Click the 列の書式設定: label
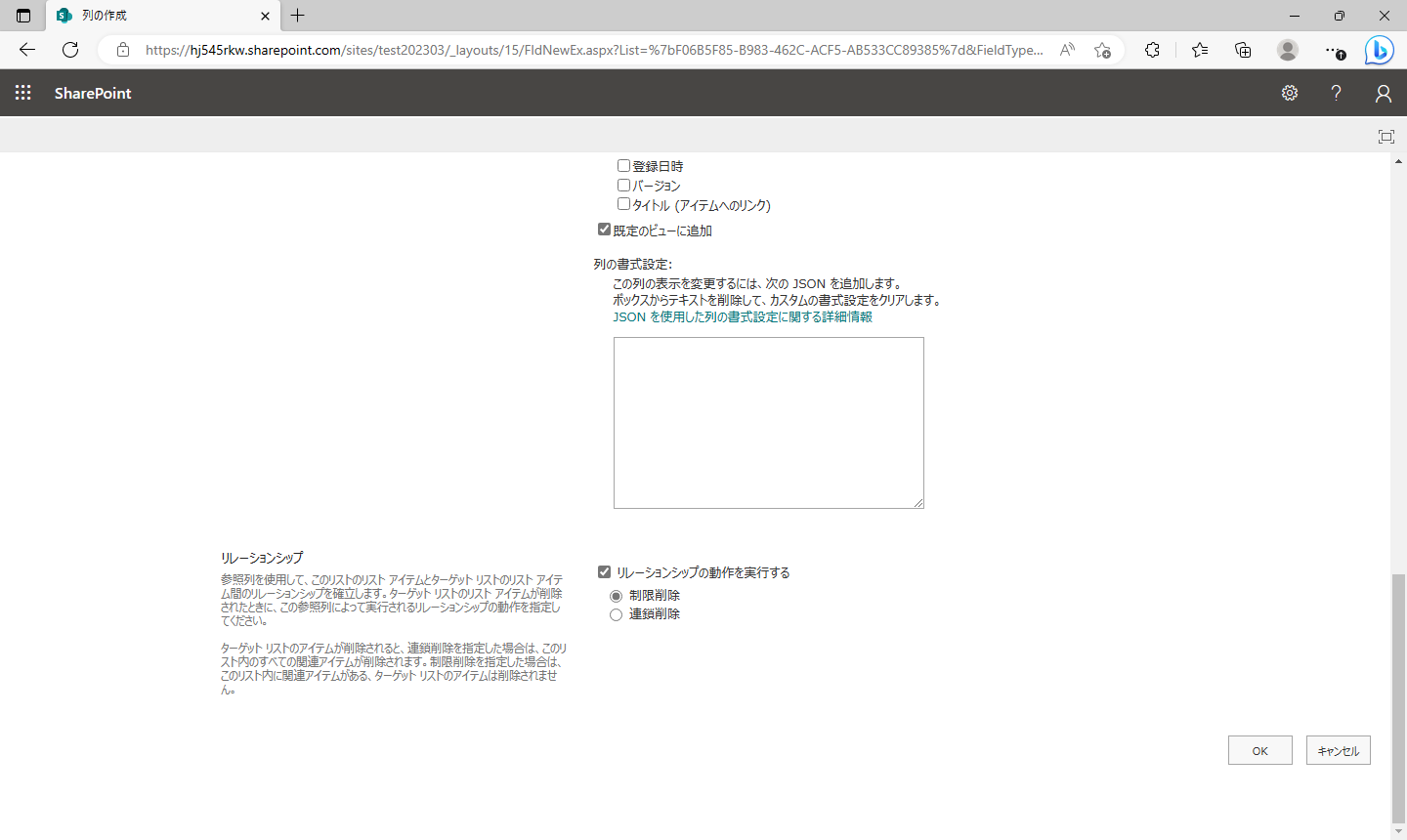Viewport: 1407px width, 840px height. [x=633, y=265]
